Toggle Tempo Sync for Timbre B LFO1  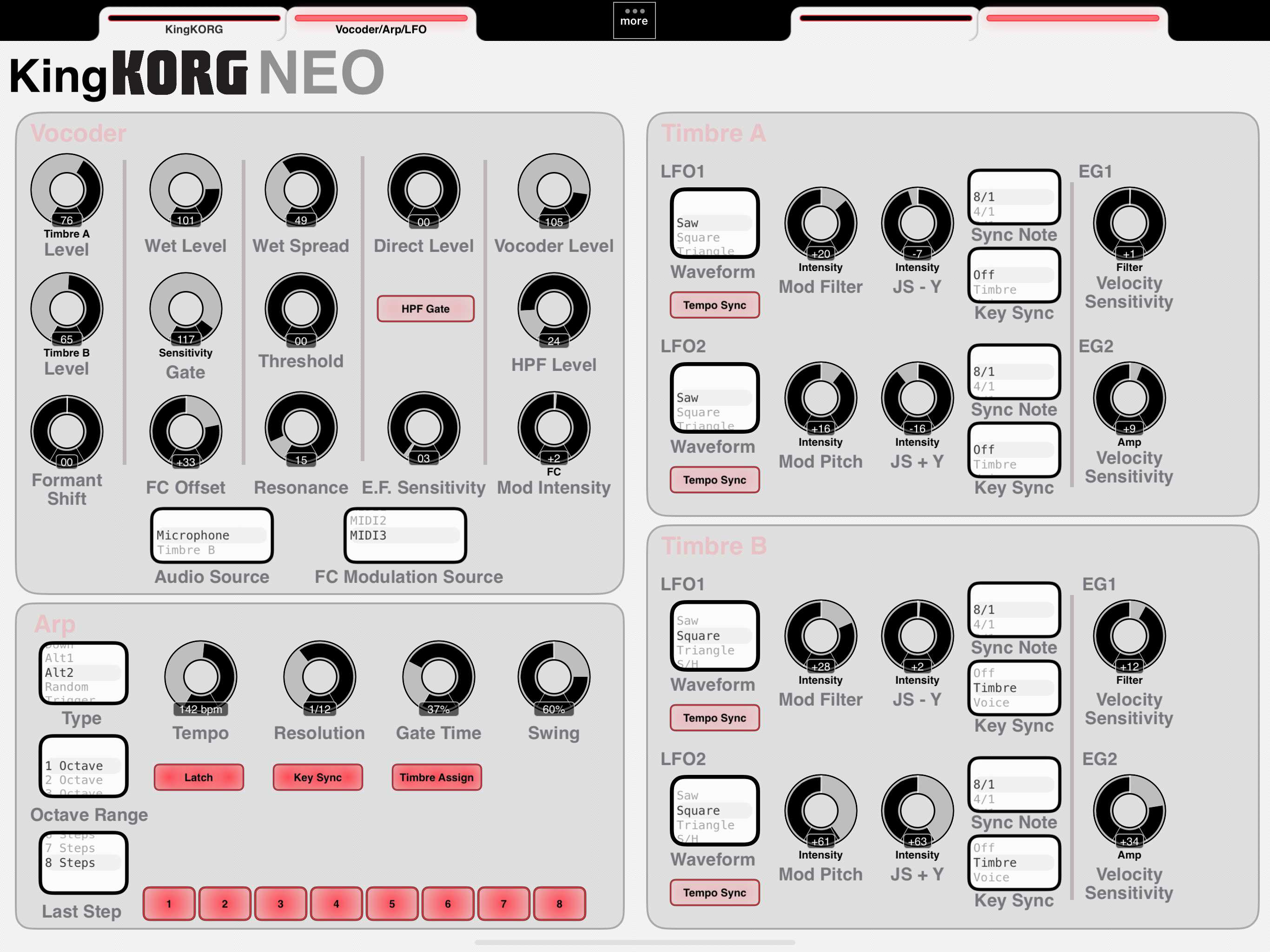(714, 718)
